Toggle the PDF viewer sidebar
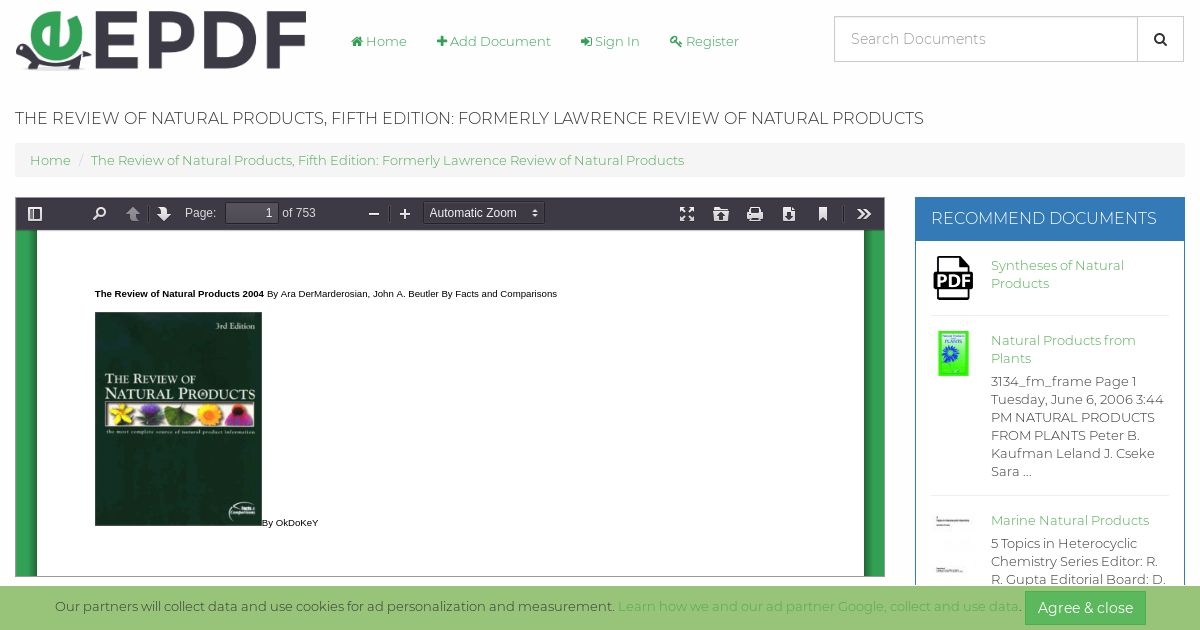1200x630 pixels. click(x=35, y=214)
